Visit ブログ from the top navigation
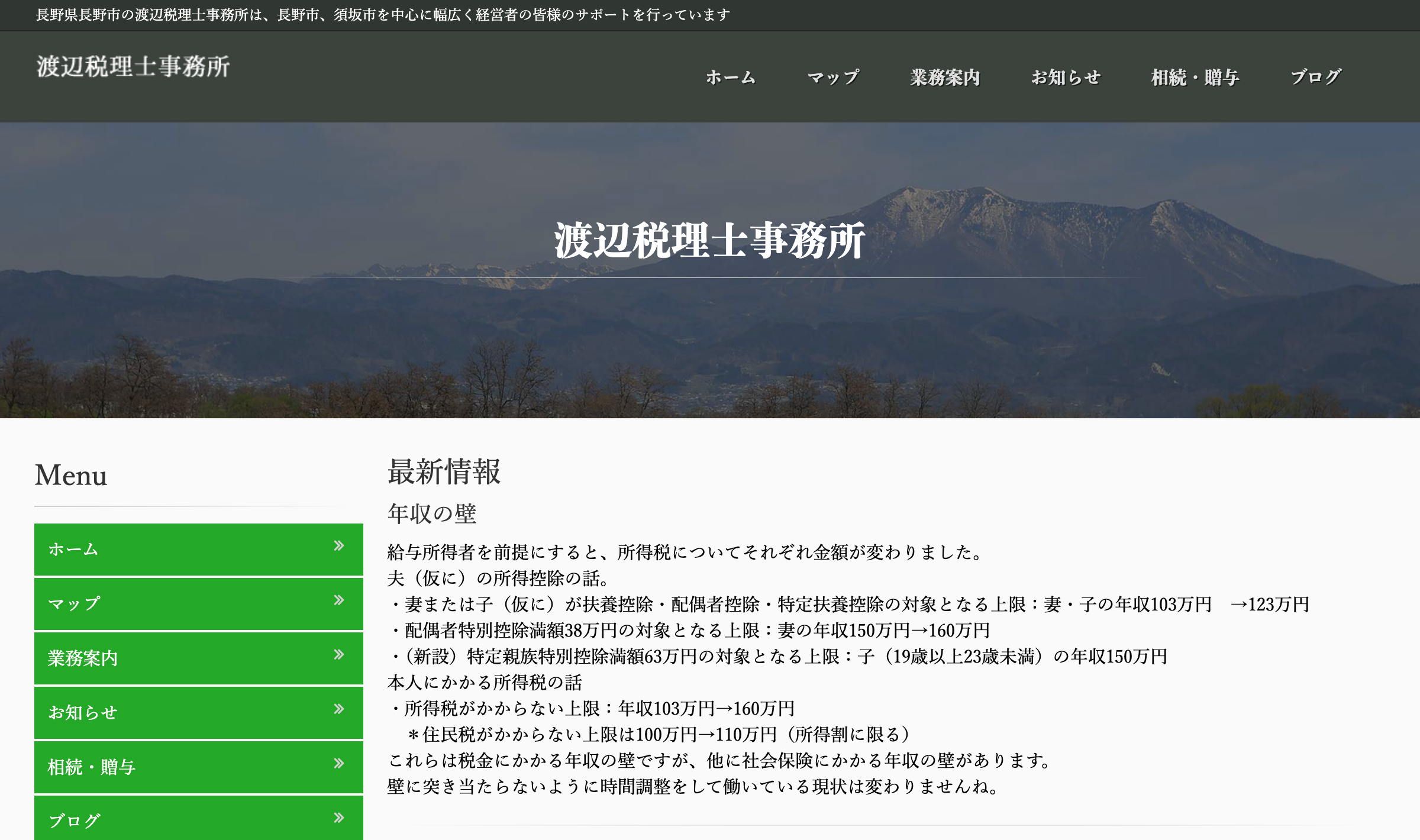This screenshot has width=1420, height=840. pos(1316,77)
